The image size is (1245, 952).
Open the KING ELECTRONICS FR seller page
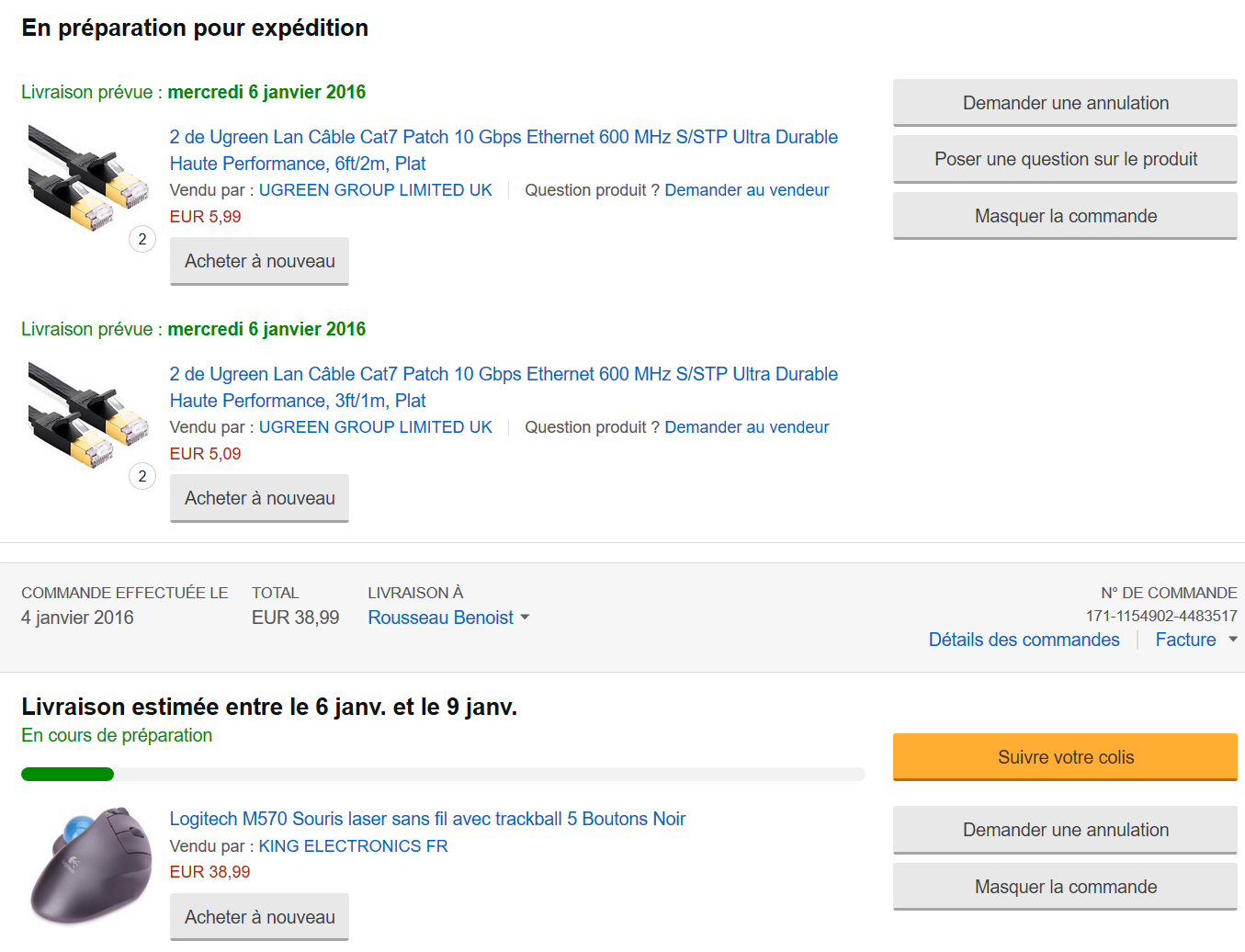[x=353, y=845]
